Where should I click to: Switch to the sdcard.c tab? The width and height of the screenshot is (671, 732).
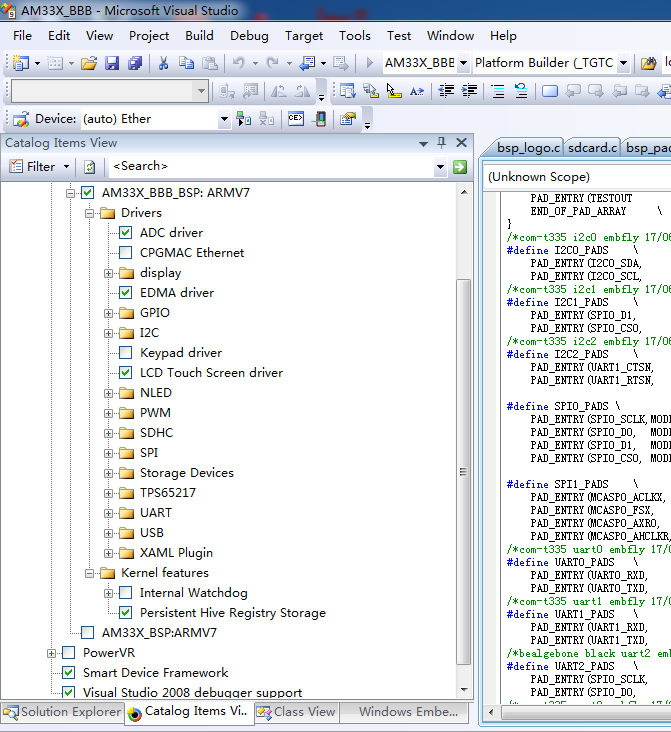(x=593, y=148)
